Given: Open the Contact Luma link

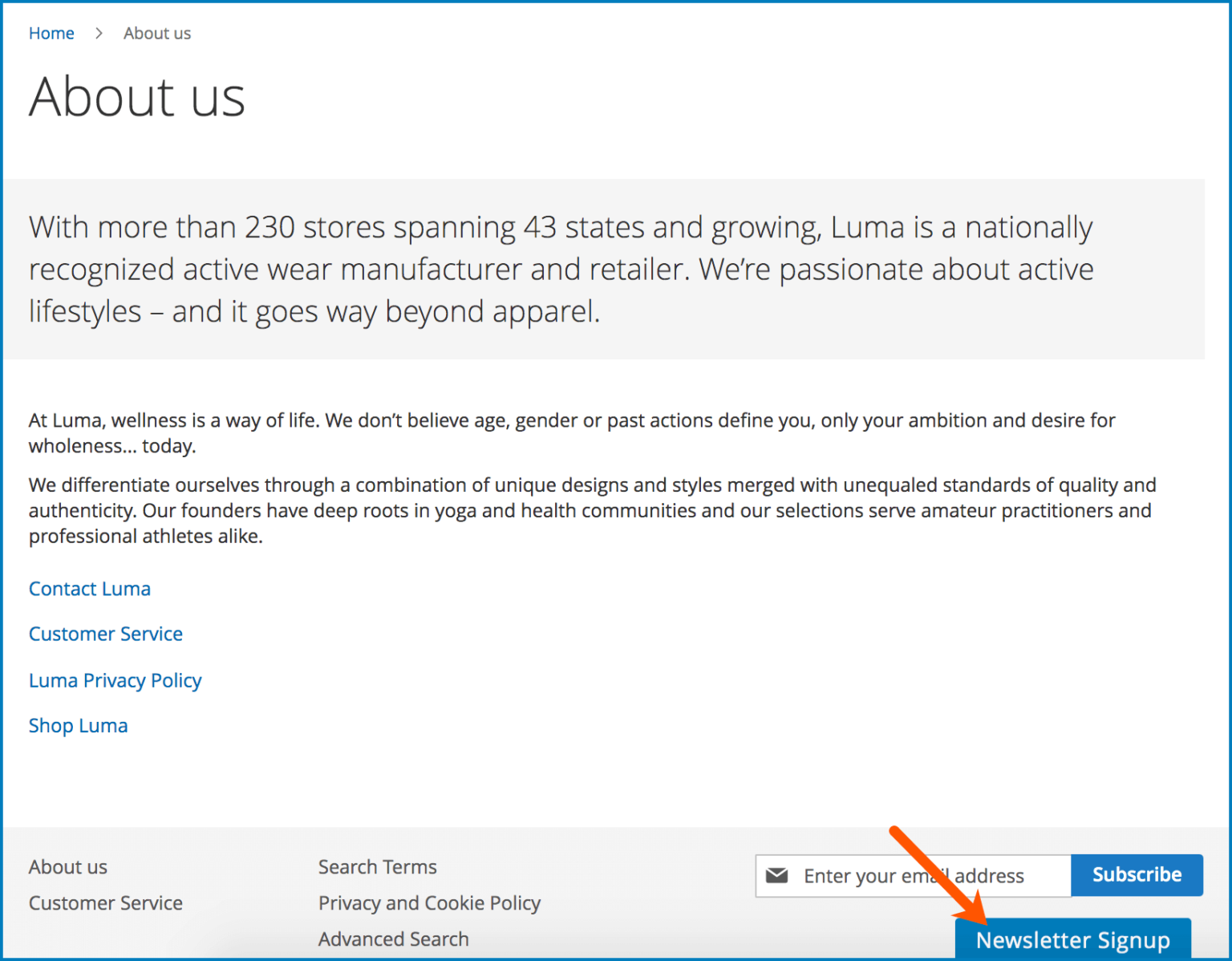Looking at the screenshot, I should [x=90, y=589].
